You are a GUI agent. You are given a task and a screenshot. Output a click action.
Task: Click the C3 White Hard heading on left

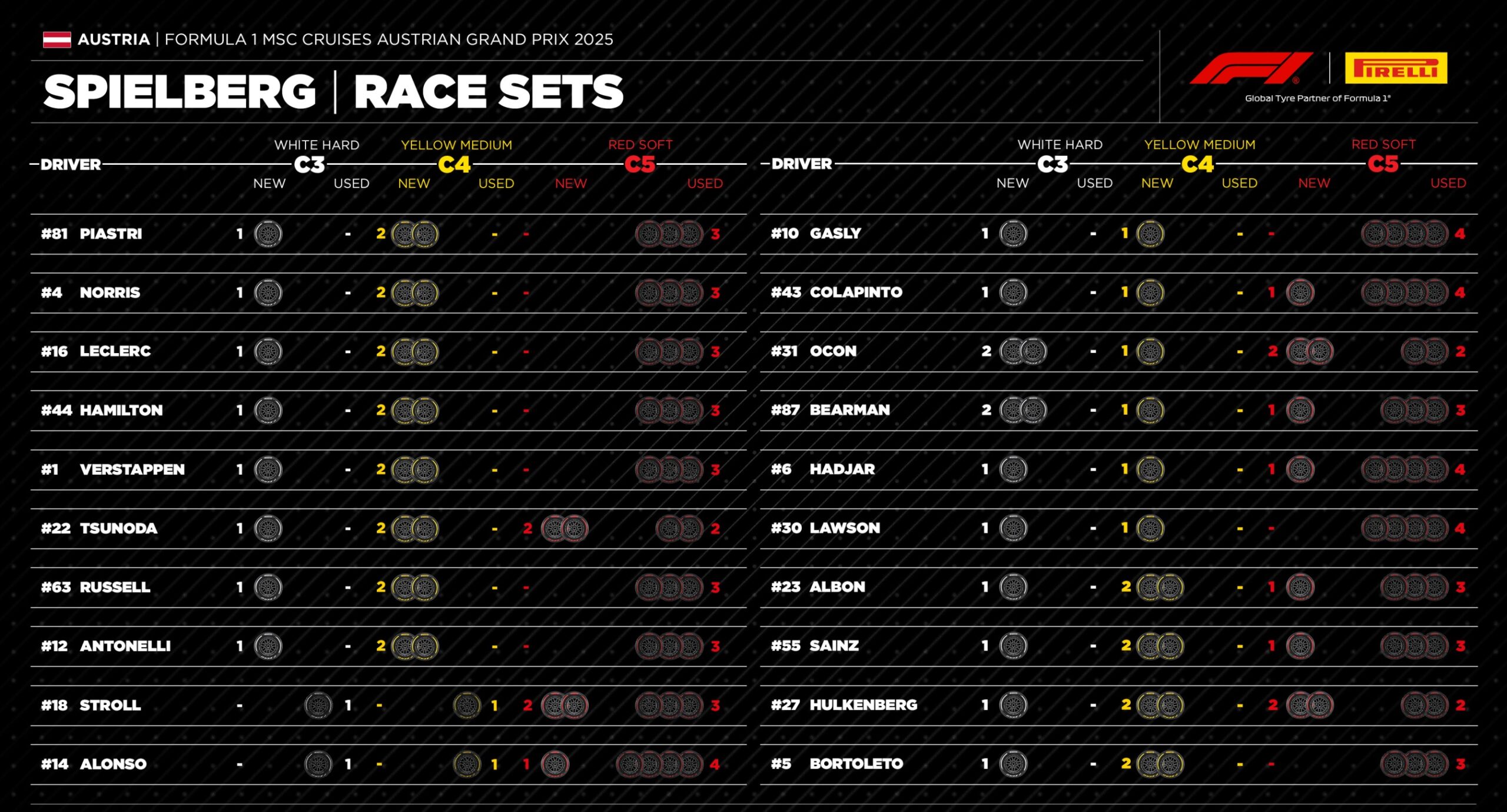tap(310, 164)
